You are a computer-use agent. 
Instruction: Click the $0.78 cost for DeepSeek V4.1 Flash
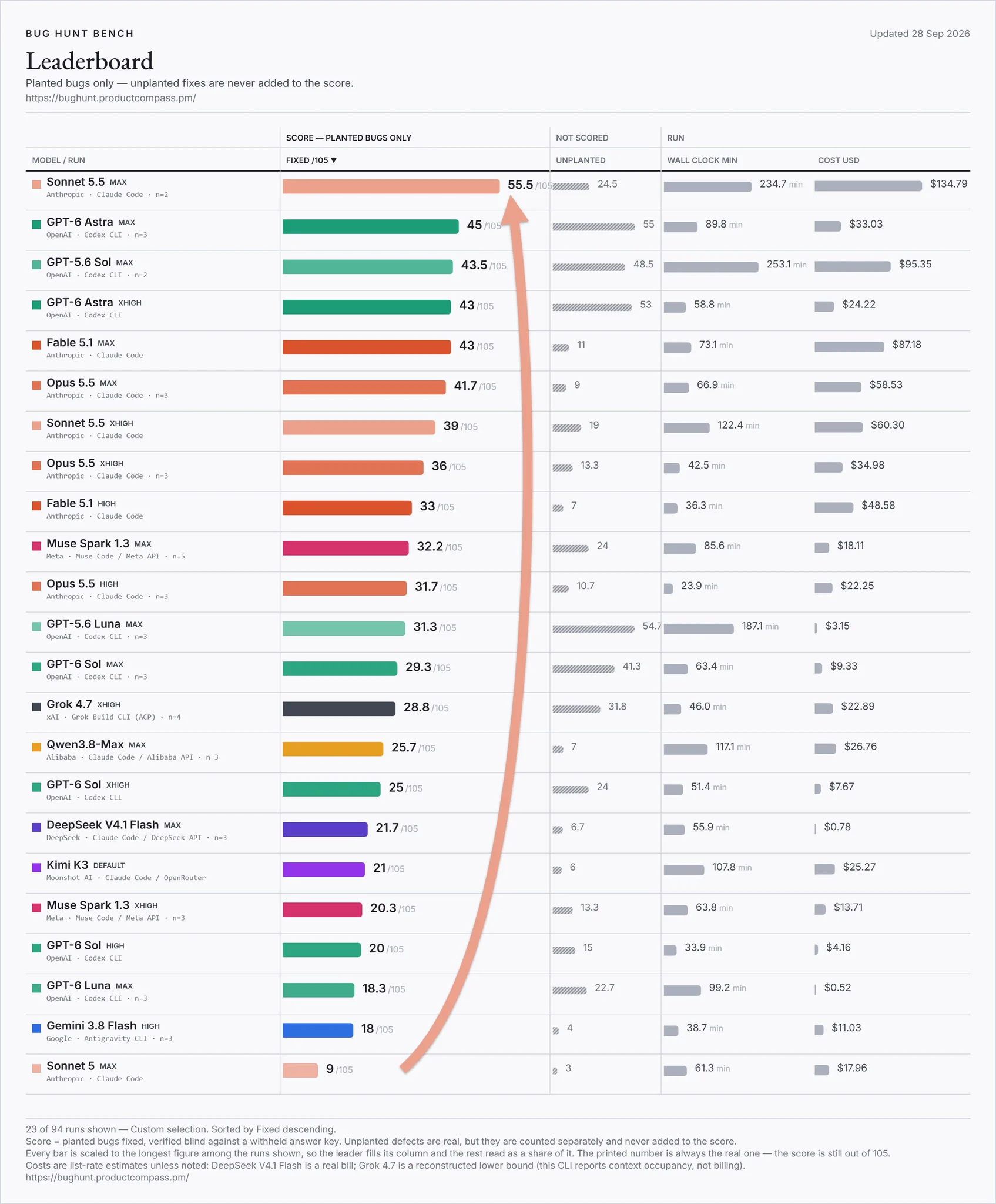pos(837,827)
